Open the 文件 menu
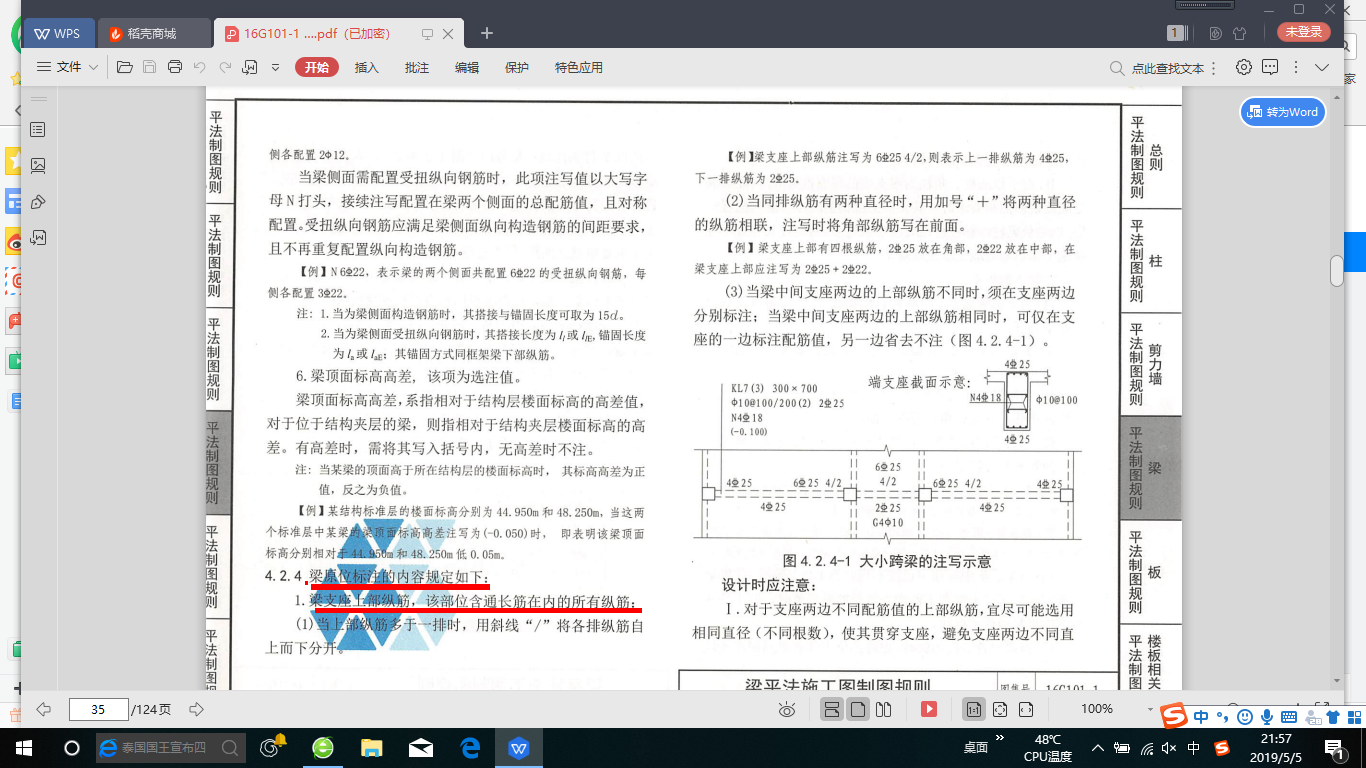Viewport: 1366px width, 768px height. tap(67, 67)
